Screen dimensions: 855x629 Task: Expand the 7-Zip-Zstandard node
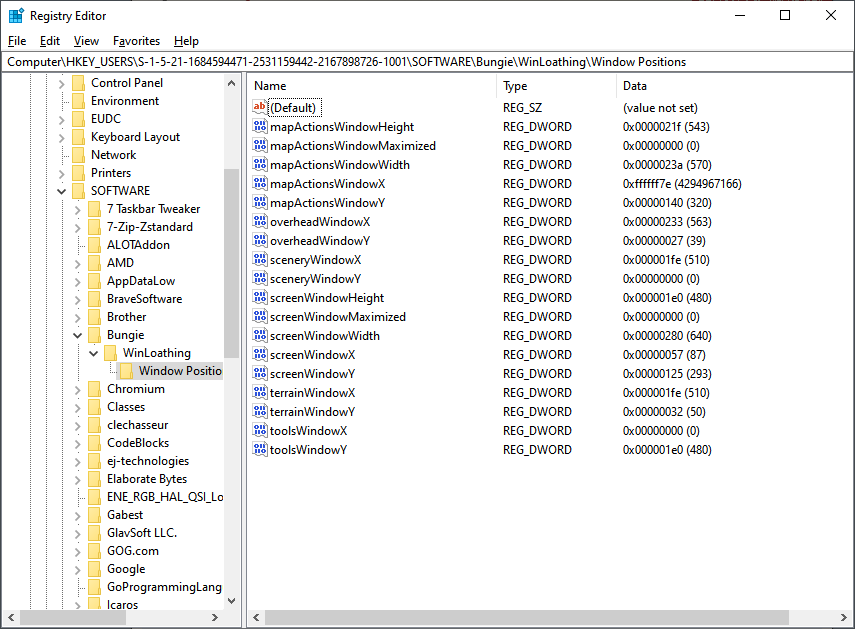(77, 227)
